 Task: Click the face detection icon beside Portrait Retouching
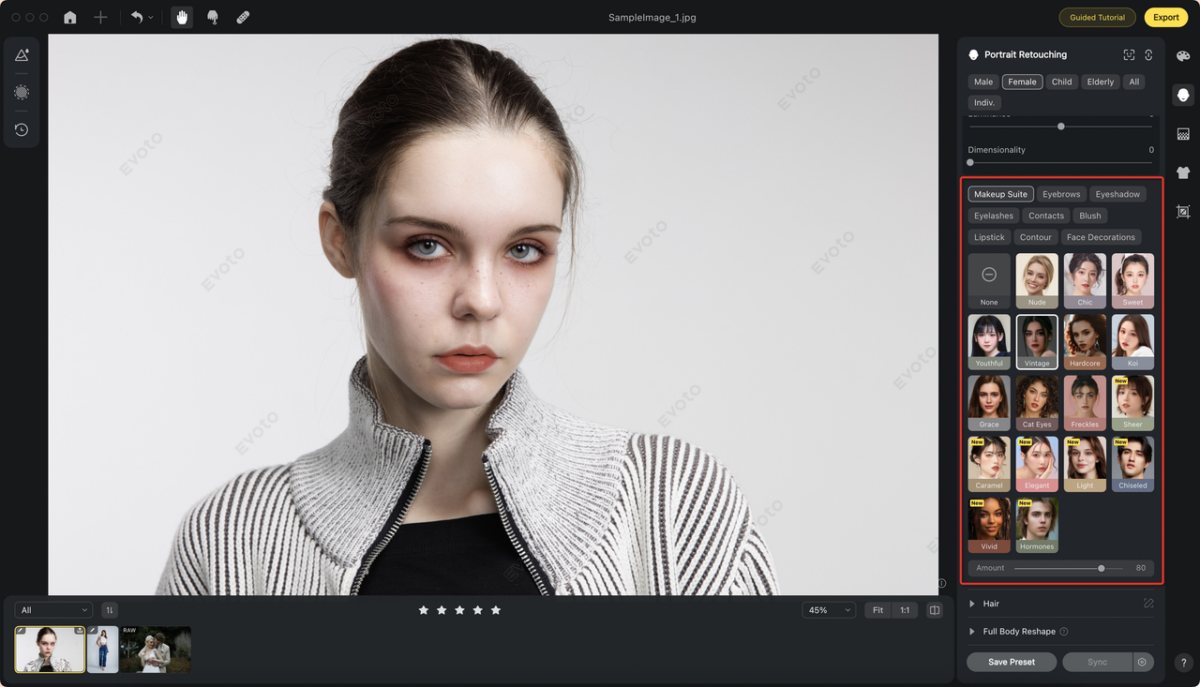coord(1129,55)
